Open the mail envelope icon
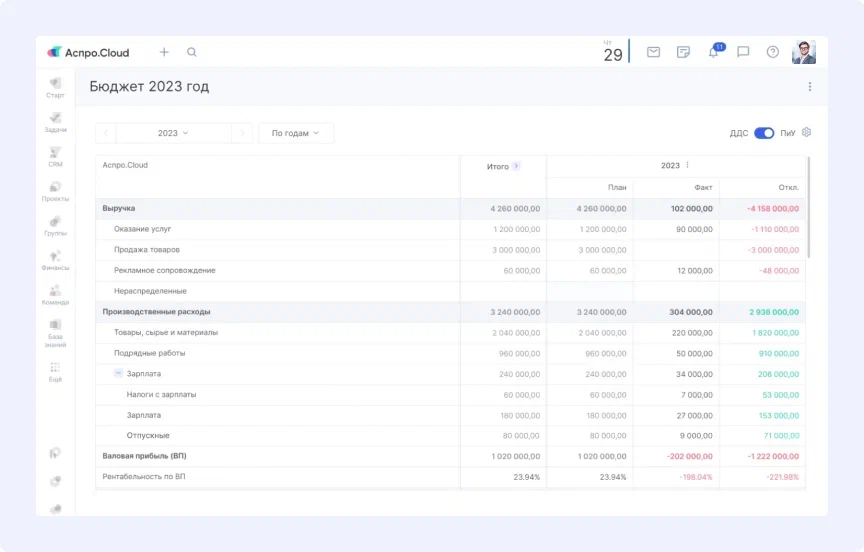This screenshot has height=552, width=864. [653, 52]
